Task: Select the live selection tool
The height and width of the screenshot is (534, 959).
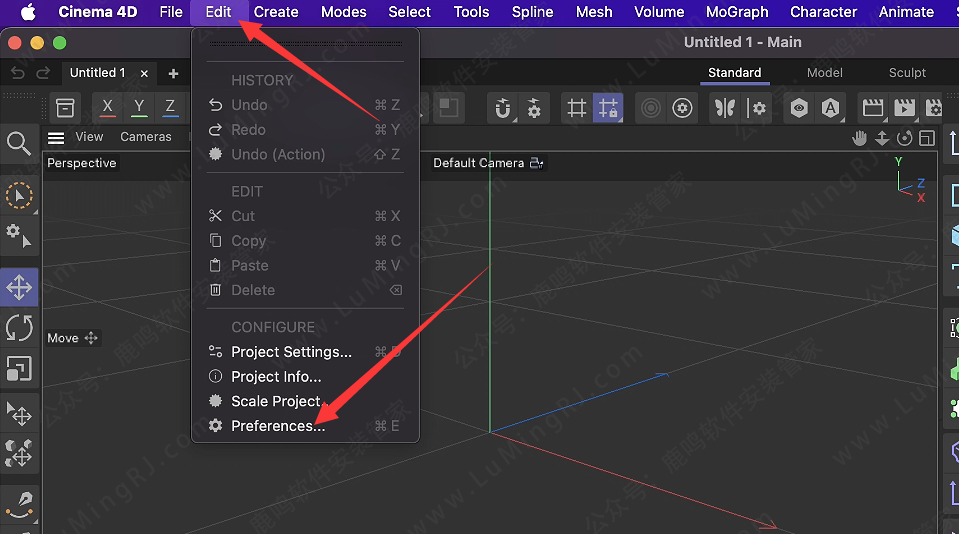Action: 19,196
